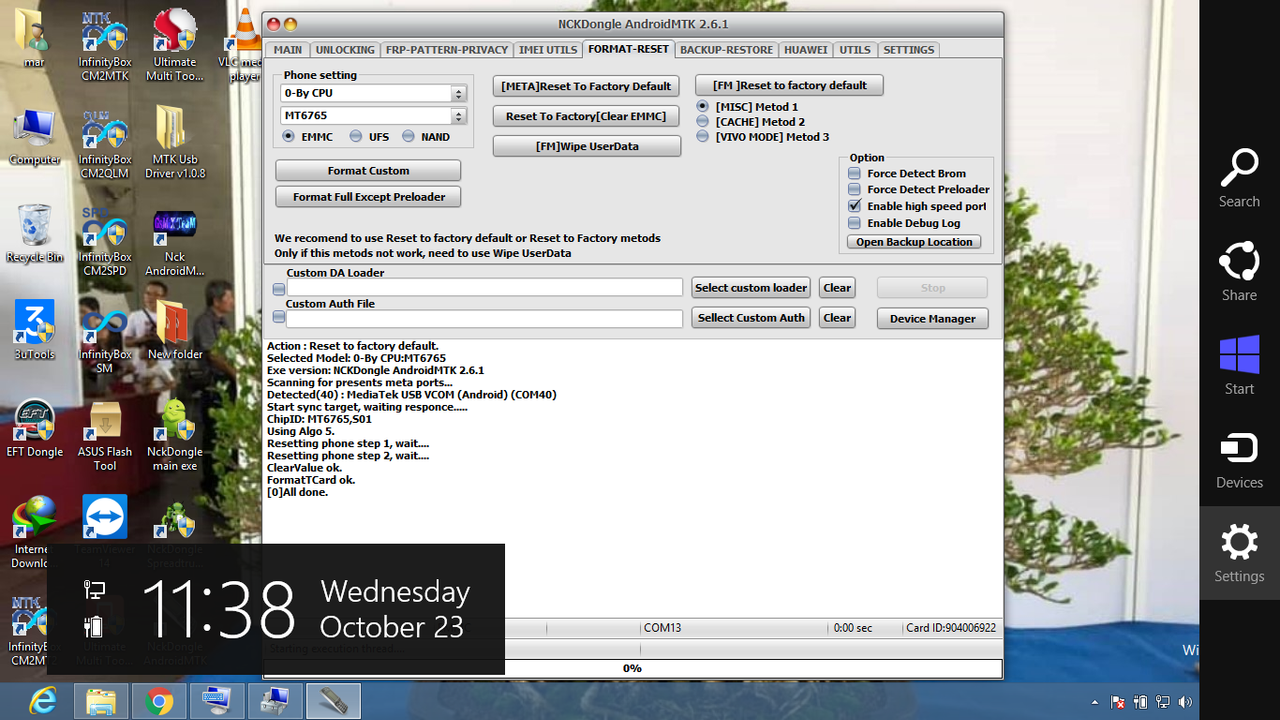This screenshot has height=720, width=1280.
Task: Click [META]Reset To Factory Default
Action: [x=586, y=86]
